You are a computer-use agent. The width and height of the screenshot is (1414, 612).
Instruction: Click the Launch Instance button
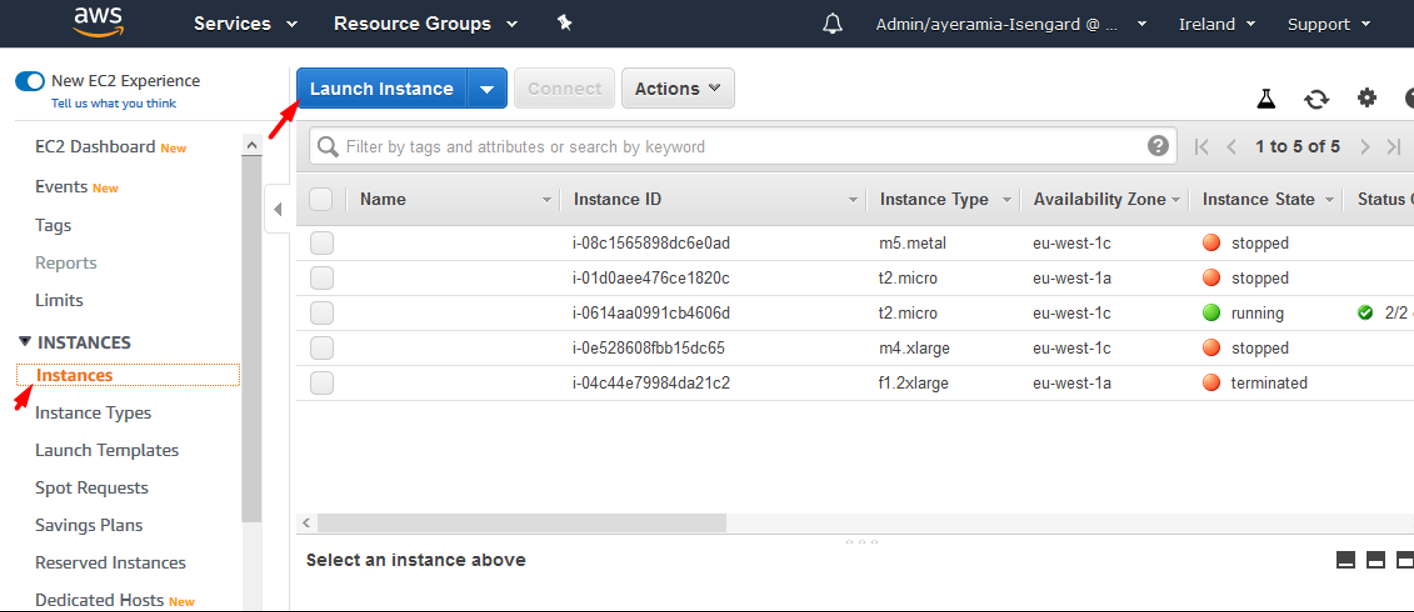[382, 89]
